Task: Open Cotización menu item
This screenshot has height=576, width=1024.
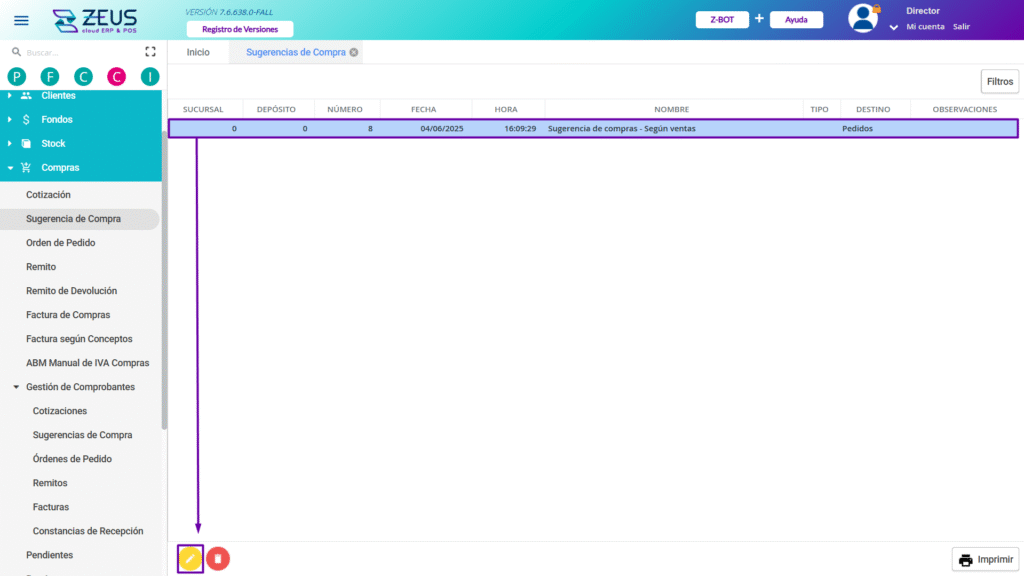Action: coord(48,195)
